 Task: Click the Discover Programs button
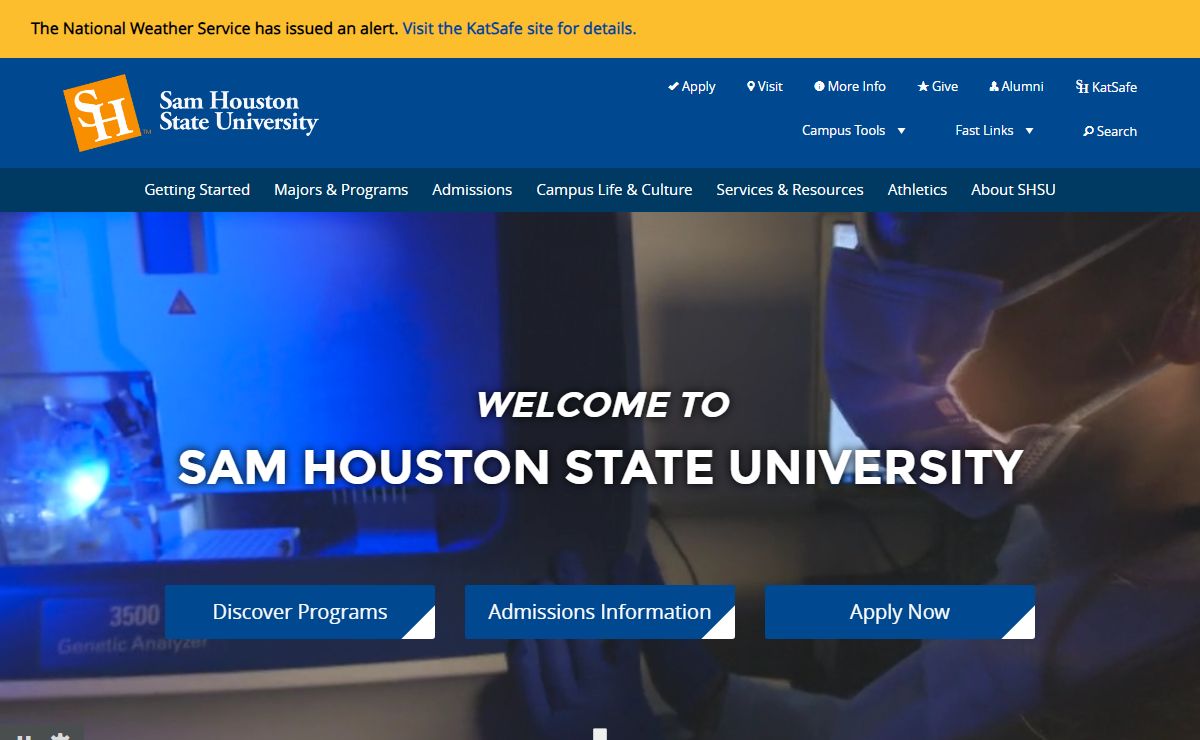coord(300,612)
